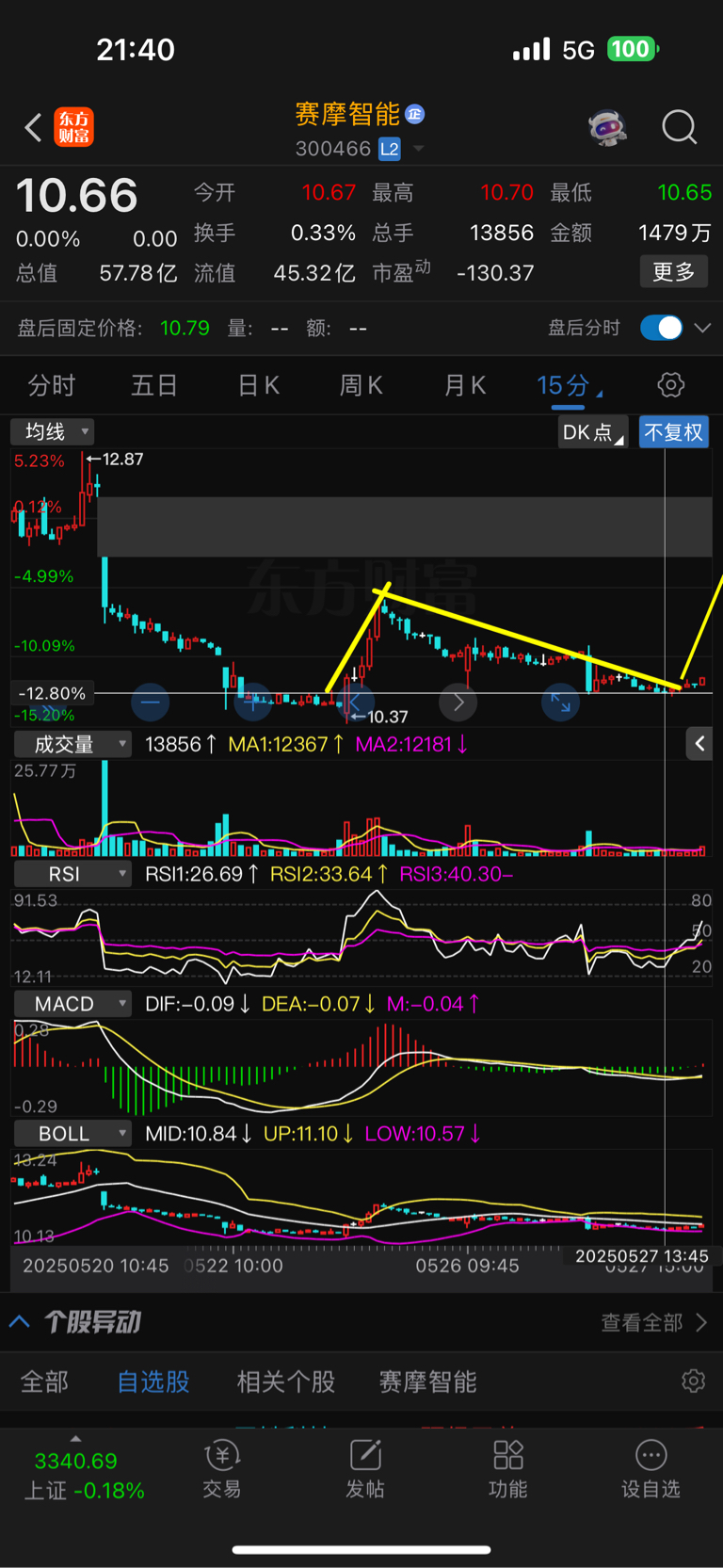This screenshot has width=723, height=1568.
Task: Tap the back arrow icon
Action: [x=33, y=127]
